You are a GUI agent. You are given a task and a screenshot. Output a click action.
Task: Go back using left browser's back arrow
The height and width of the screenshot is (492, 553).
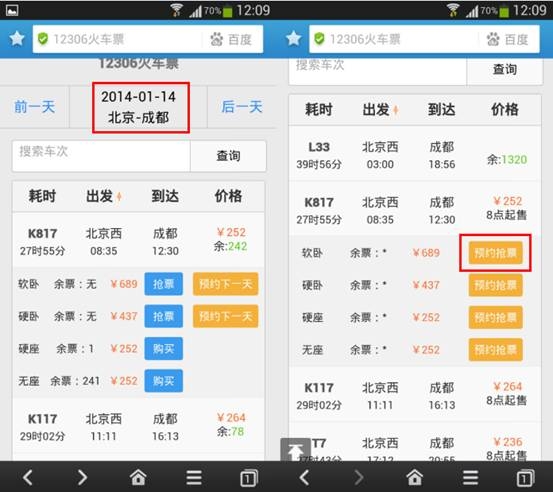coord(28,478)
